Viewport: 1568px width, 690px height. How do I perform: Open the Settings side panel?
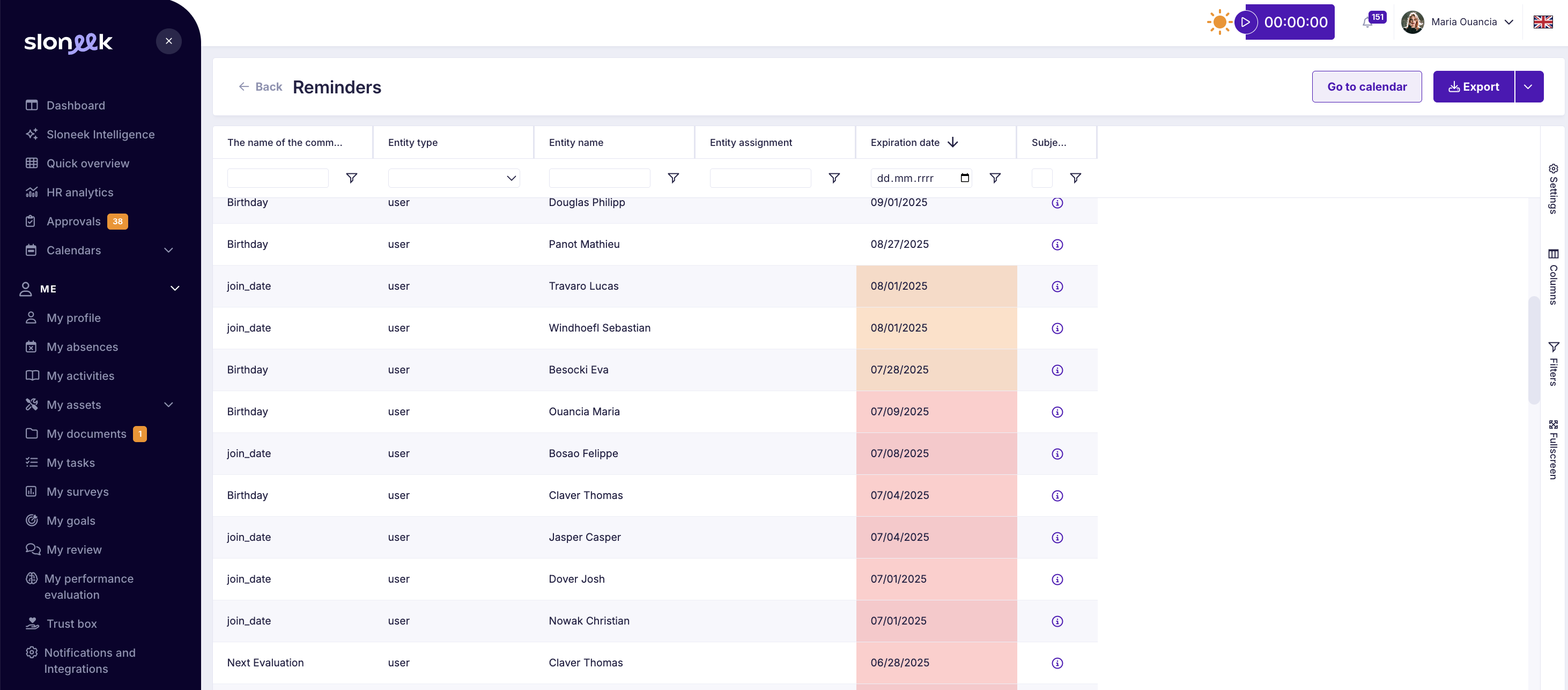coord(1554,188)
